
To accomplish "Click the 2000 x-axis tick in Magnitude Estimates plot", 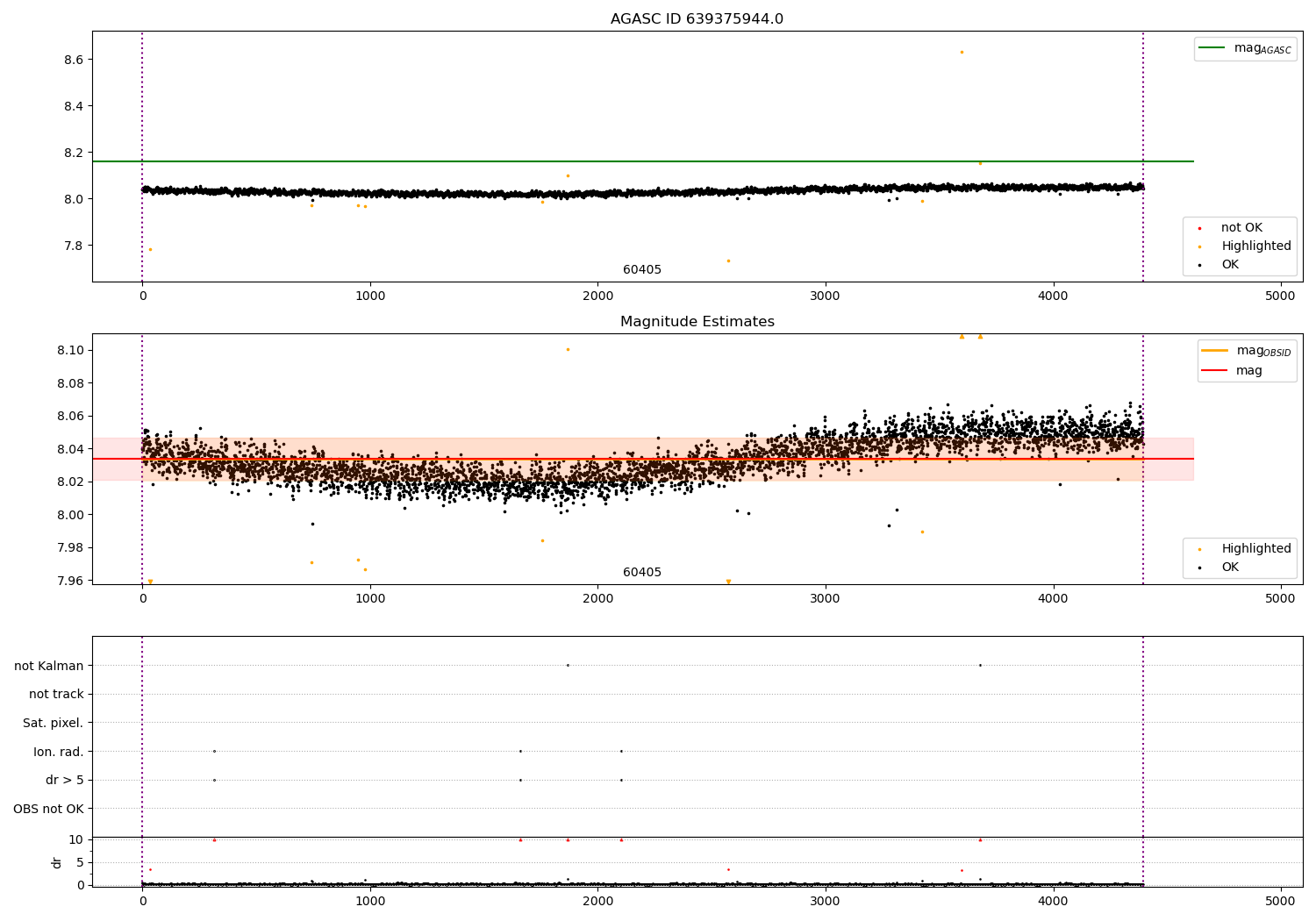I will coord(597,598).
